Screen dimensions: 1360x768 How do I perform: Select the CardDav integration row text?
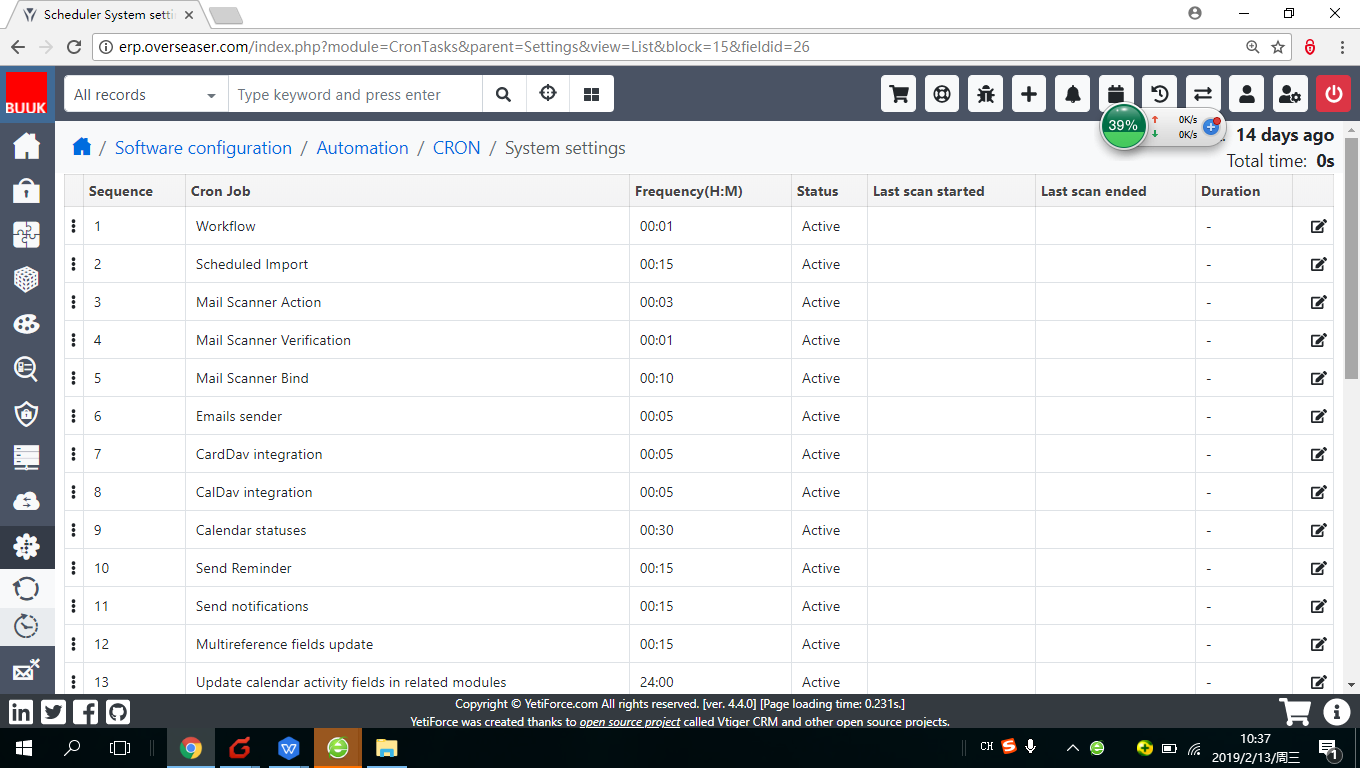pos(259,454)
